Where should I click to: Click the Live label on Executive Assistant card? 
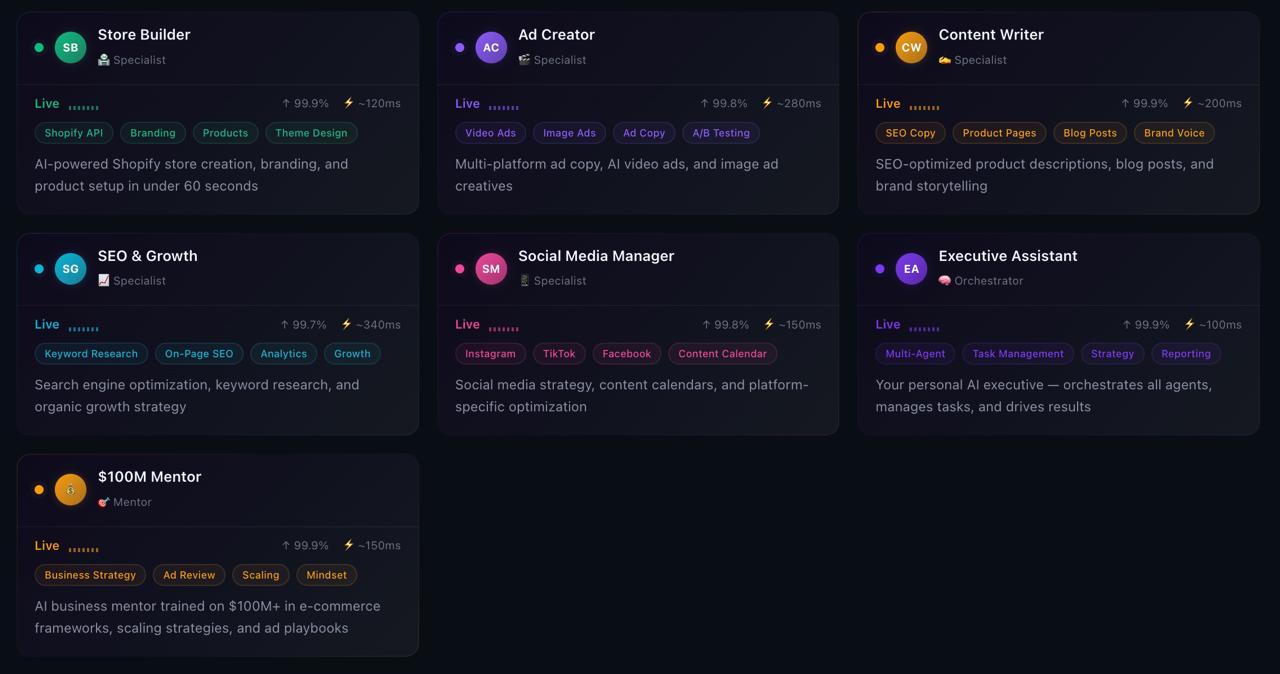point(888,325)
